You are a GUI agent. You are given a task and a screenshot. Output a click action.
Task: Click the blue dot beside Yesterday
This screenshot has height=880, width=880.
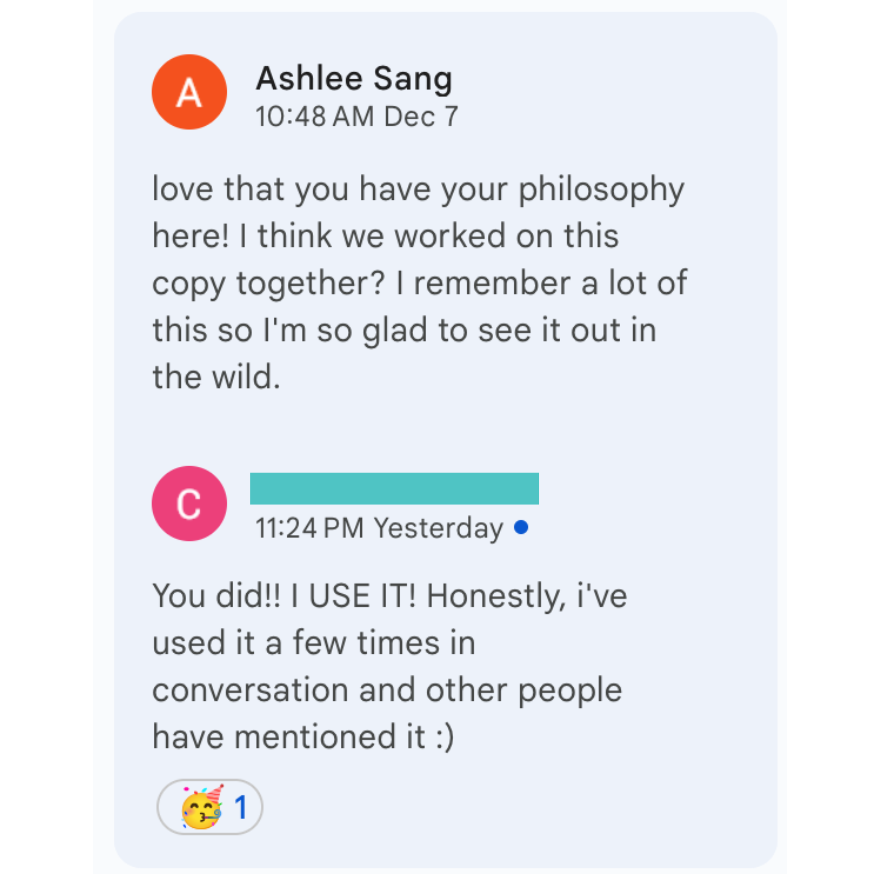point(521,528)
